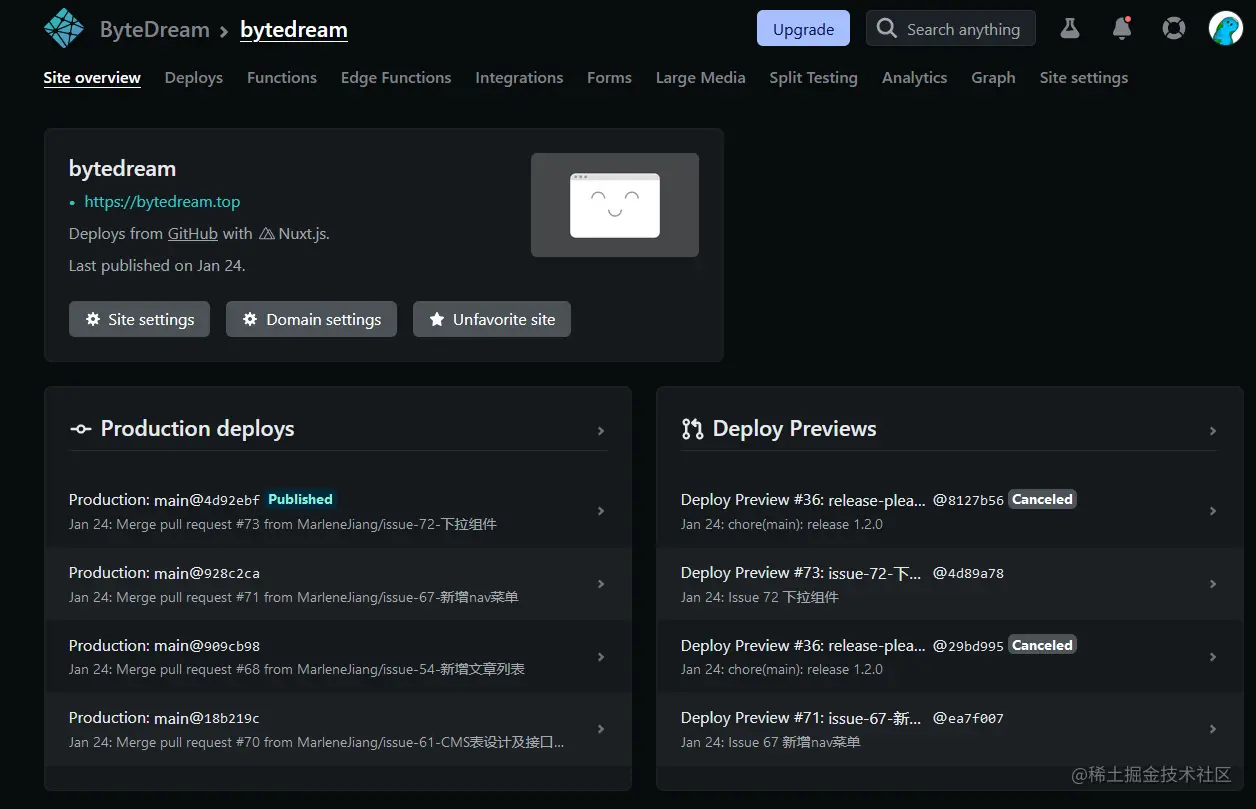This screenshot has width=1256, height=809.
Task: Open Production: main@4d92ebf deploy
Action: coord(338,511)
